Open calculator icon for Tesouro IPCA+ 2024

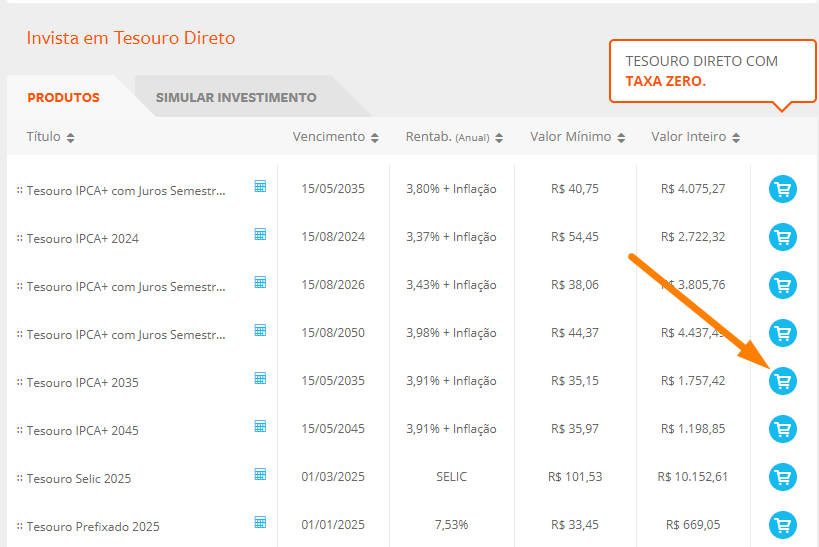[x=260, y=234]
